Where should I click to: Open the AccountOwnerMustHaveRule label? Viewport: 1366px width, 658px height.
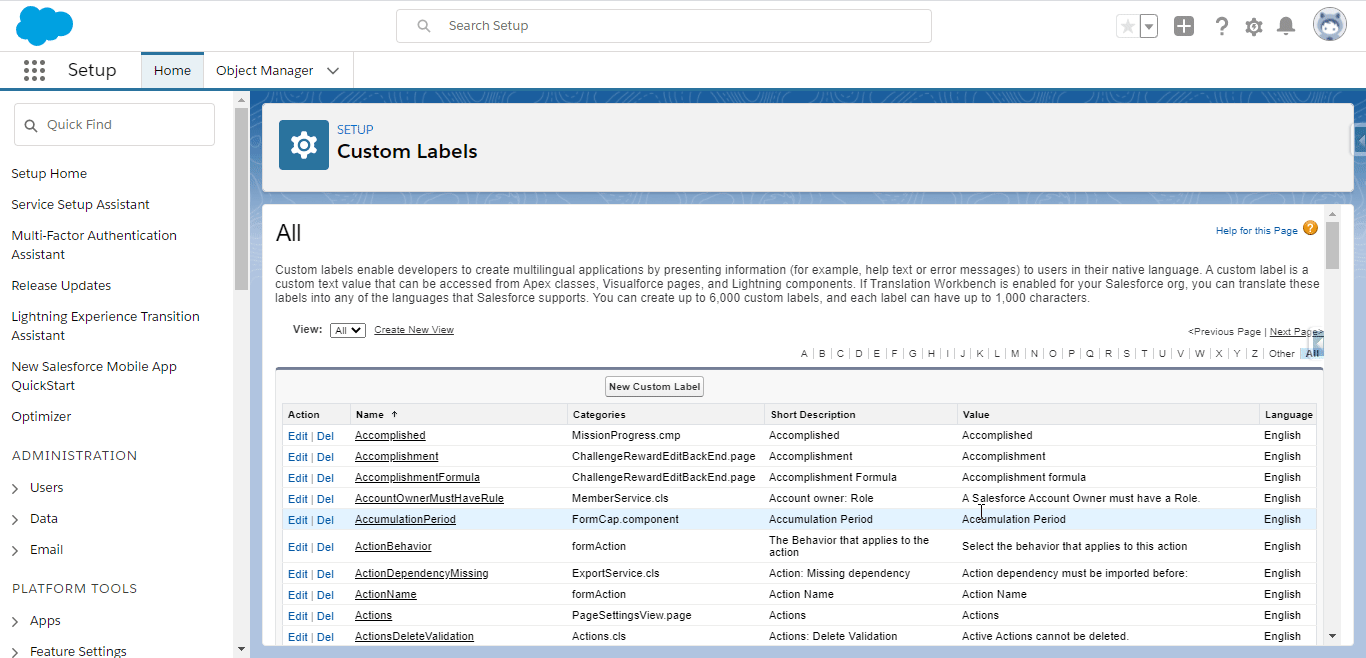pyautogui.click(x=429, y=499)
